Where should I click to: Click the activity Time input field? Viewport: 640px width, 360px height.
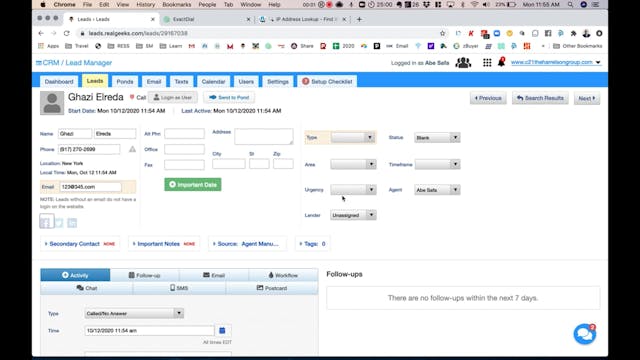[149, 330]
